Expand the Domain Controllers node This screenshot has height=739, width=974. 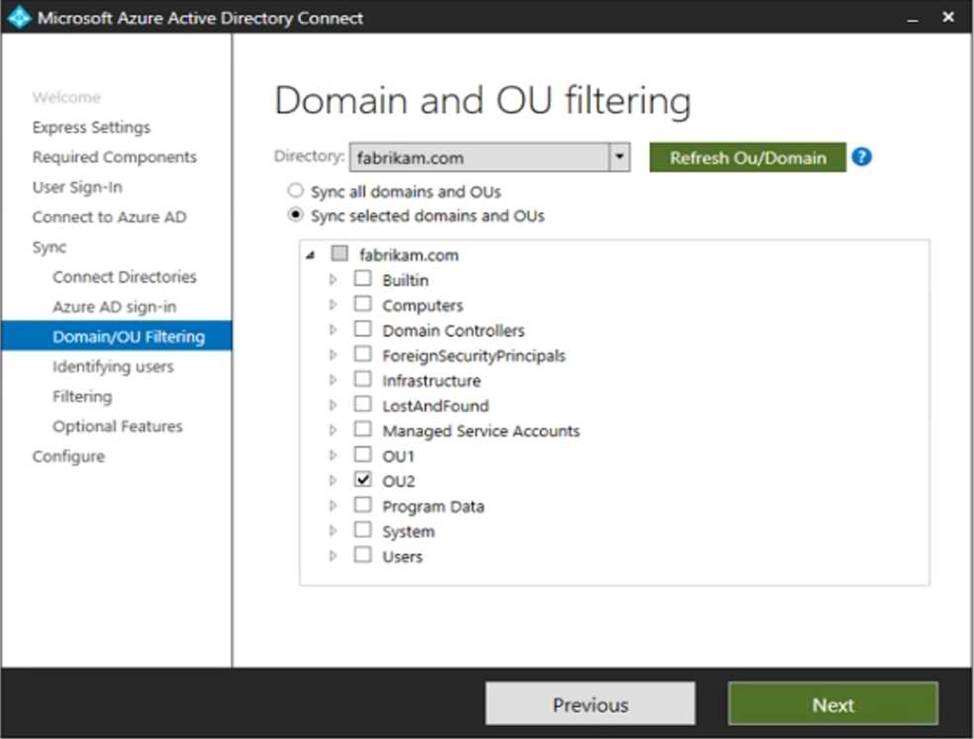tap(333, 330)
